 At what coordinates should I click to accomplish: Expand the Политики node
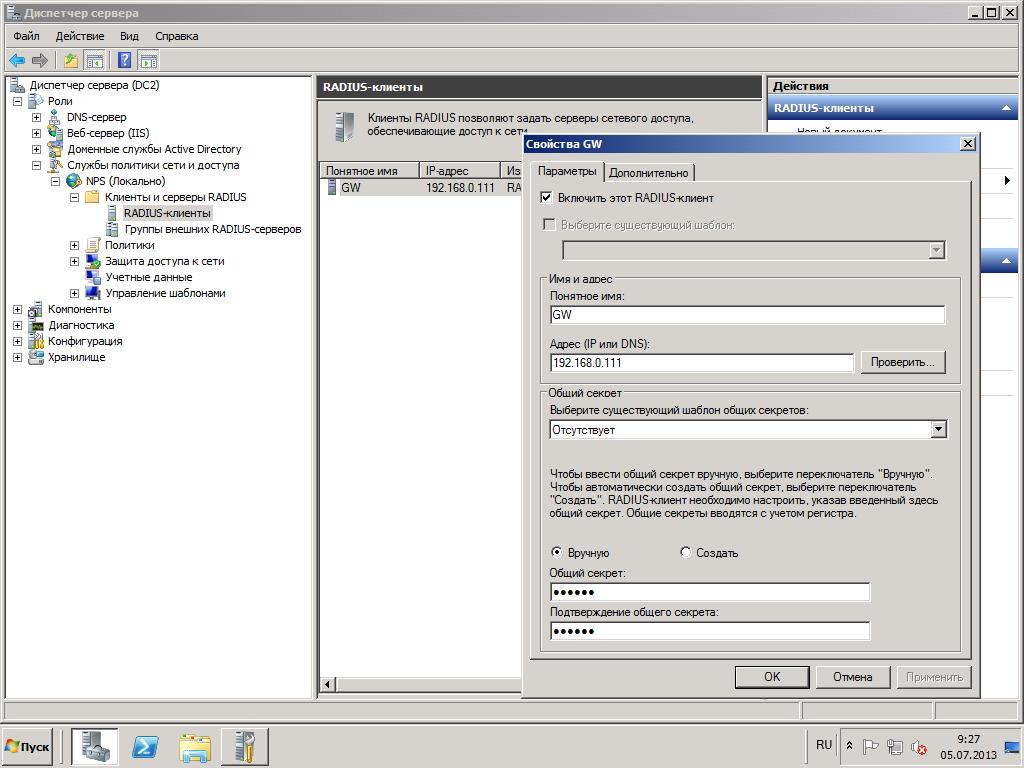[74, 246]
